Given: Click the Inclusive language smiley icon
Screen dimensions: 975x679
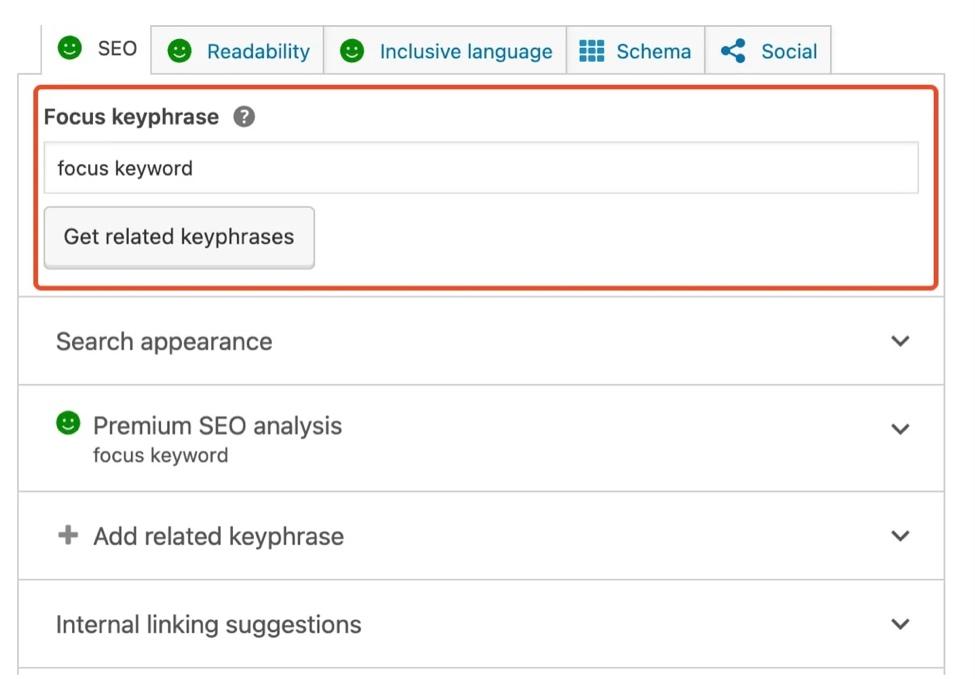Looking at the screenshot, I should coord(352,51).
